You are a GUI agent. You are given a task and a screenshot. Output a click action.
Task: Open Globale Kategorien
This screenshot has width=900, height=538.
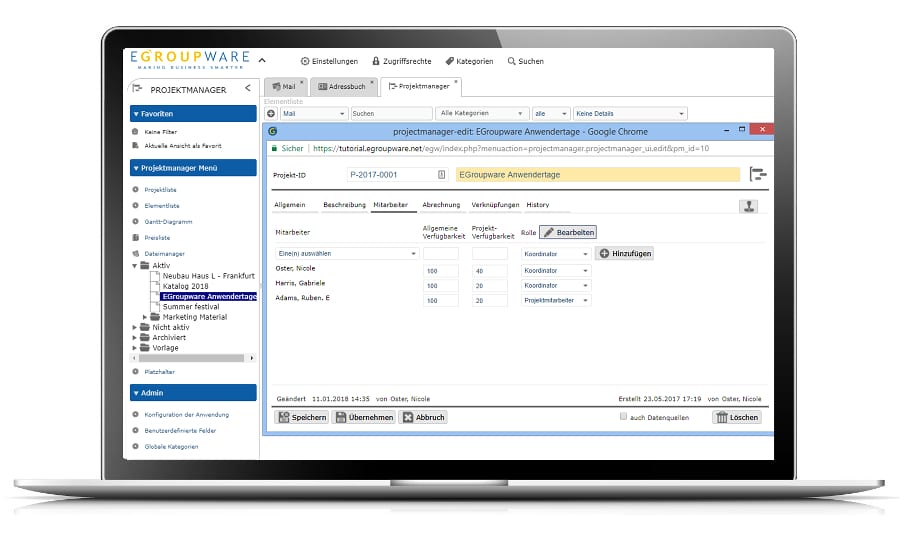171,447
